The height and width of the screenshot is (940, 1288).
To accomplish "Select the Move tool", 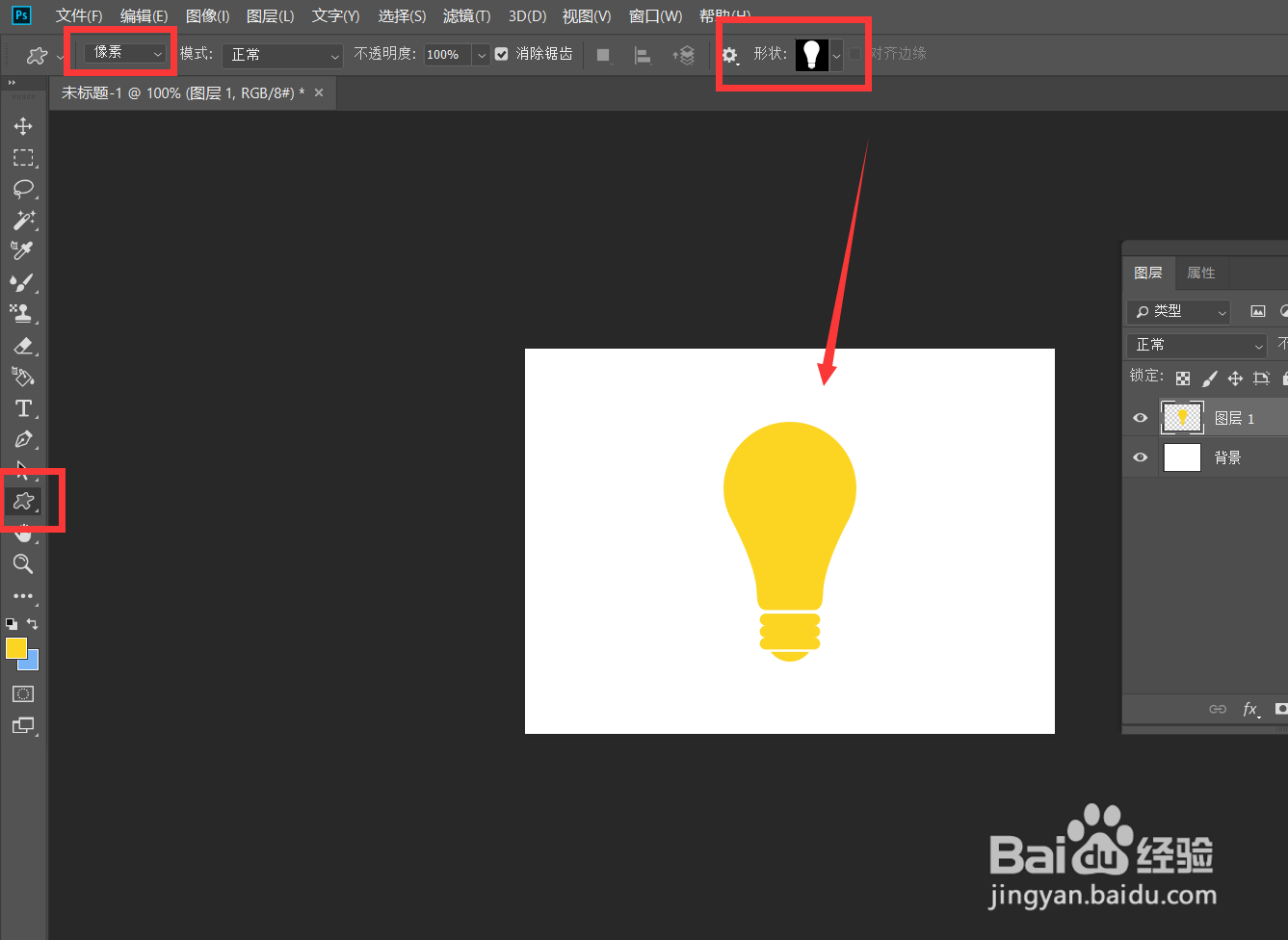I will [x=23, y=125].
